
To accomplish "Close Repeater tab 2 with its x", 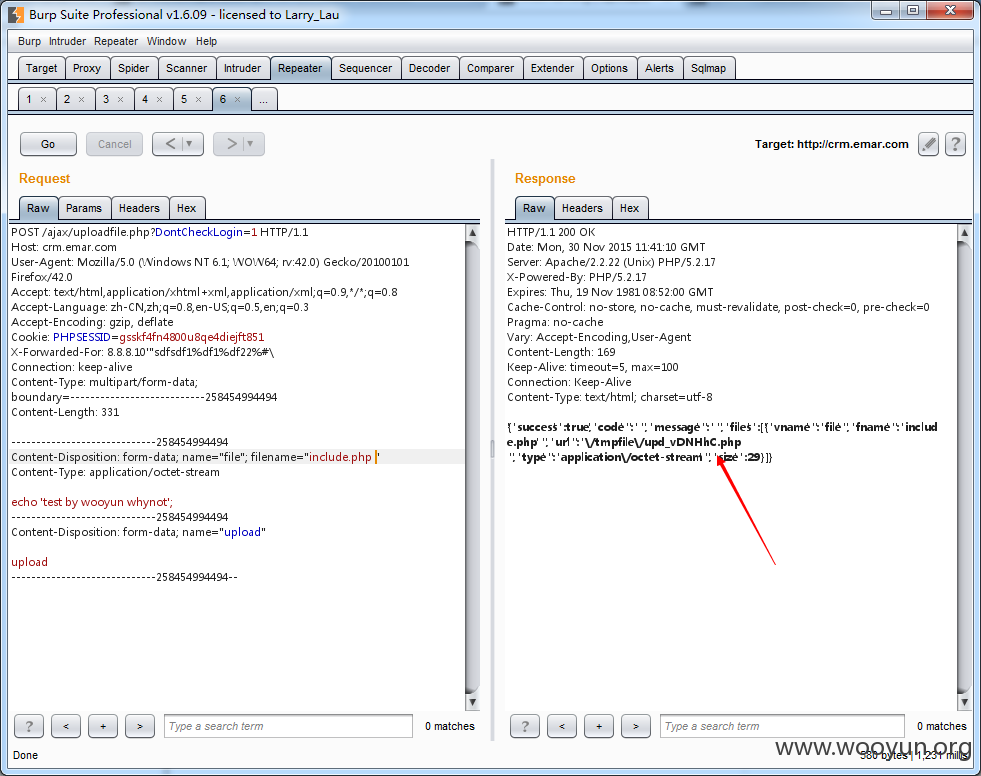I will click(x=81, y=100).
